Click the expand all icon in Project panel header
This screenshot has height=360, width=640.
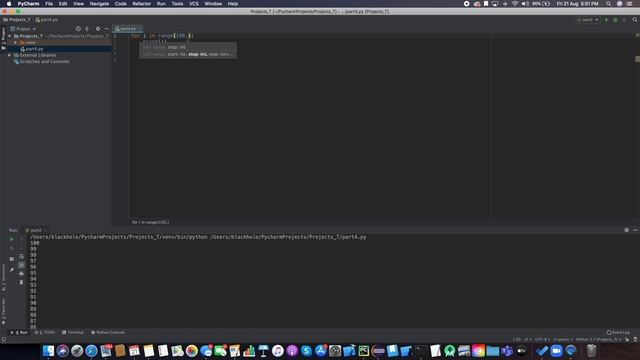click(87, 29)
